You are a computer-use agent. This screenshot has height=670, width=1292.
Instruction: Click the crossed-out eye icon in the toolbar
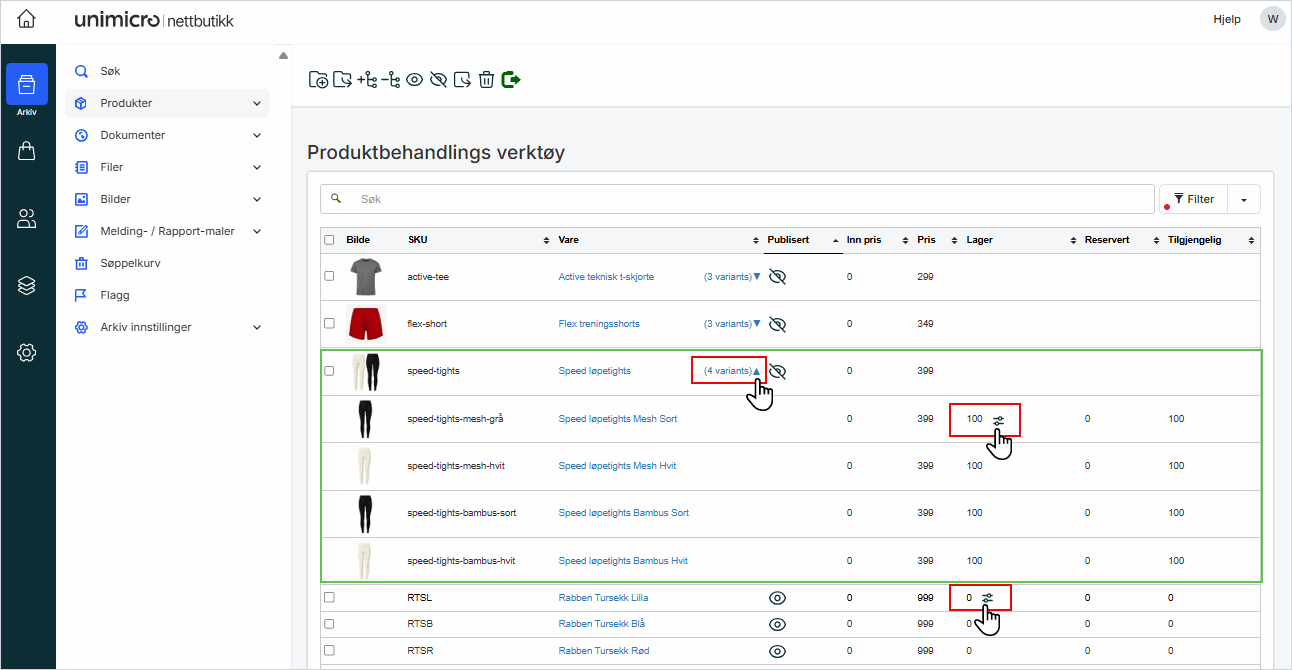pos(438,80)
